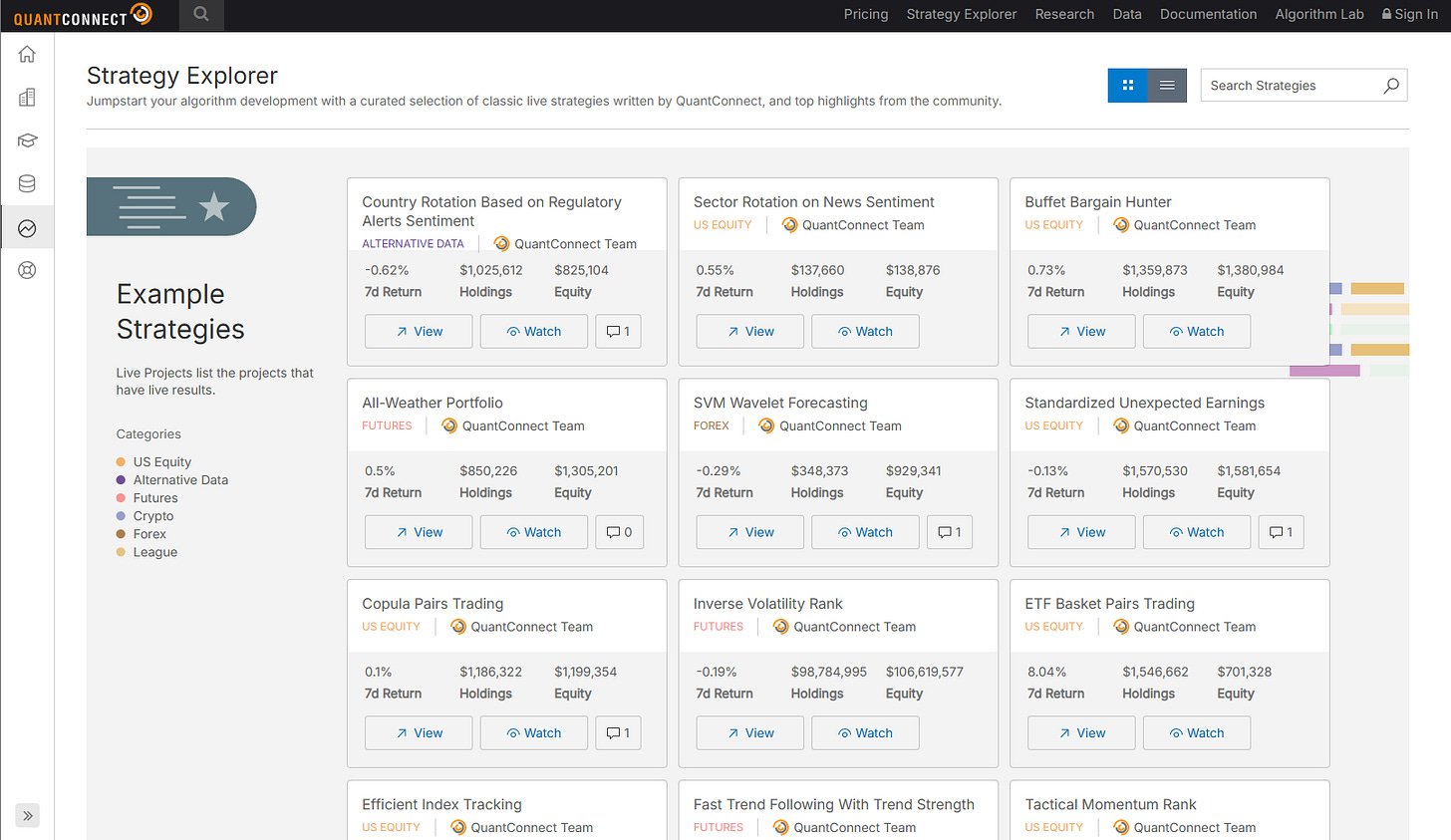View Buffet Bargain Hunter strategy
This screenshot has width=1451, height=840.
[1081, 332]
